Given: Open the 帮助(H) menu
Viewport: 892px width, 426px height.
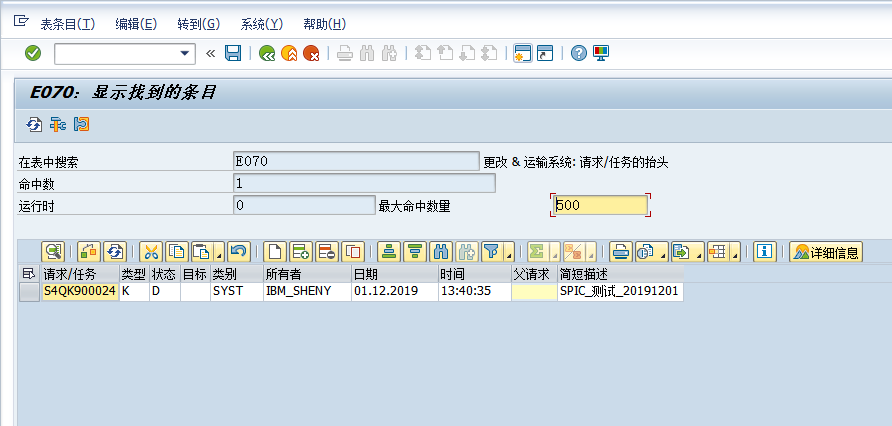Looking at the screenshot, I should point(324,24).
